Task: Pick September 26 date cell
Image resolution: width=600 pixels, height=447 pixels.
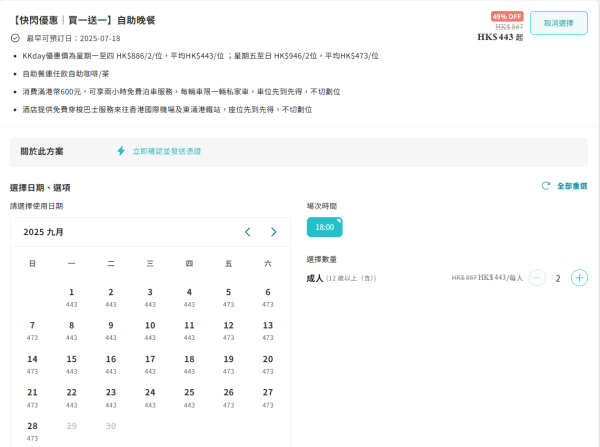Action: click(x=228, y=398)
